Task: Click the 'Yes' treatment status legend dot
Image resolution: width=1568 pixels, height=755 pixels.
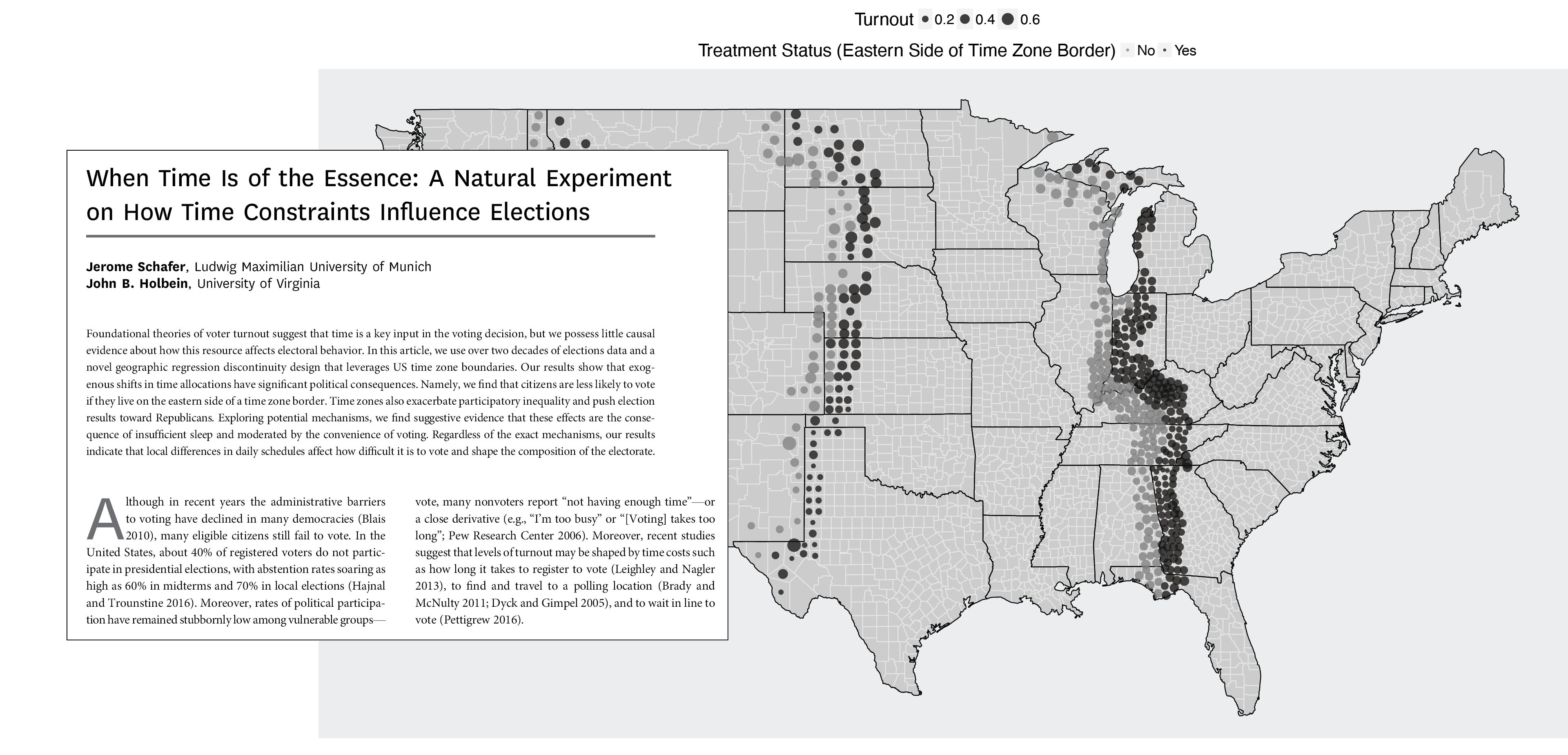Action: (x=1165, y=51)
